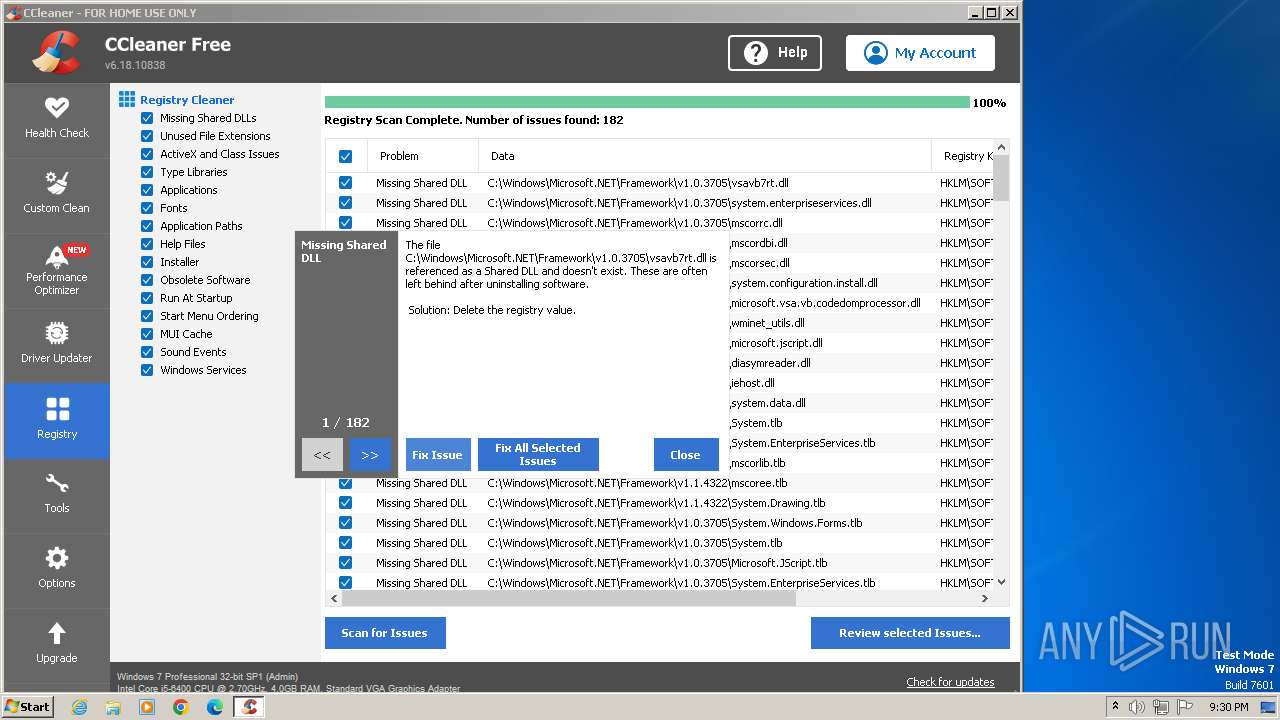Viewport: 1280px width, 720px height.
Task: Select row with System.Windows.Forms.tlb
Action: tap(660, 523)
